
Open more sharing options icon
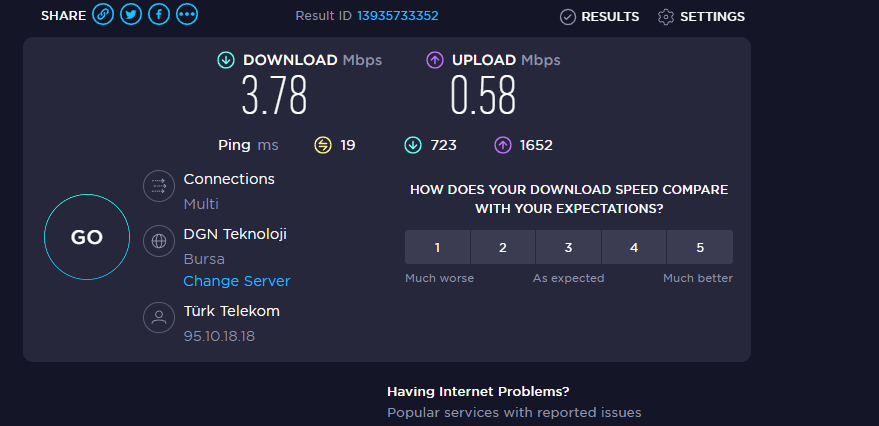coord(187,15)
